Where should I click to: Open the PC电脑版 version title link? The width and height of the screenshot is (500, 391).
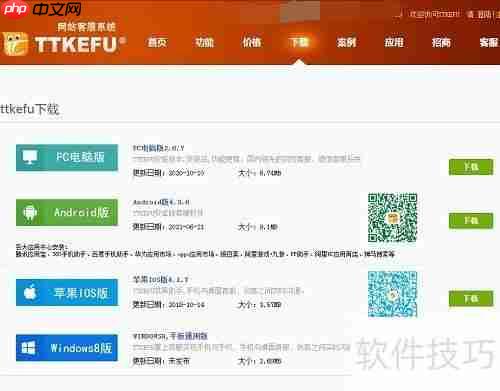click(158, 148)
